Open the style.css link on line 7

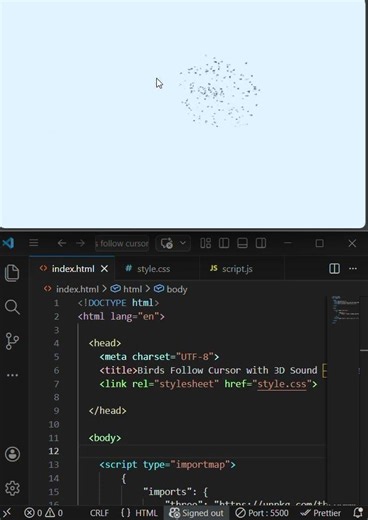pyautogui.click(x=282, y=384)
